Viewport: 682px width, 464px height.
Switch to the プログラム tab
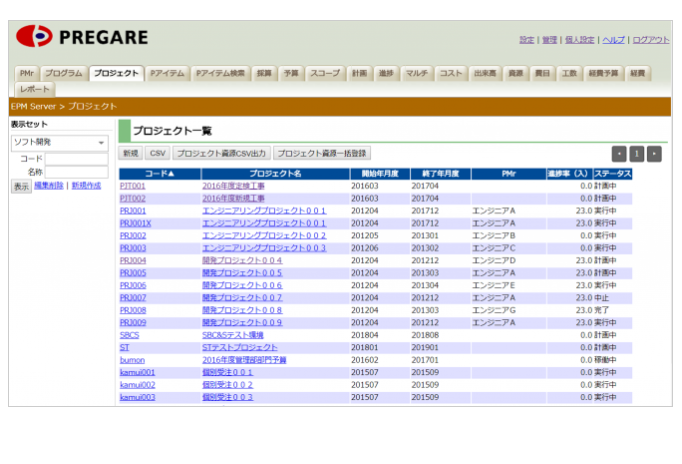point(63,74)
